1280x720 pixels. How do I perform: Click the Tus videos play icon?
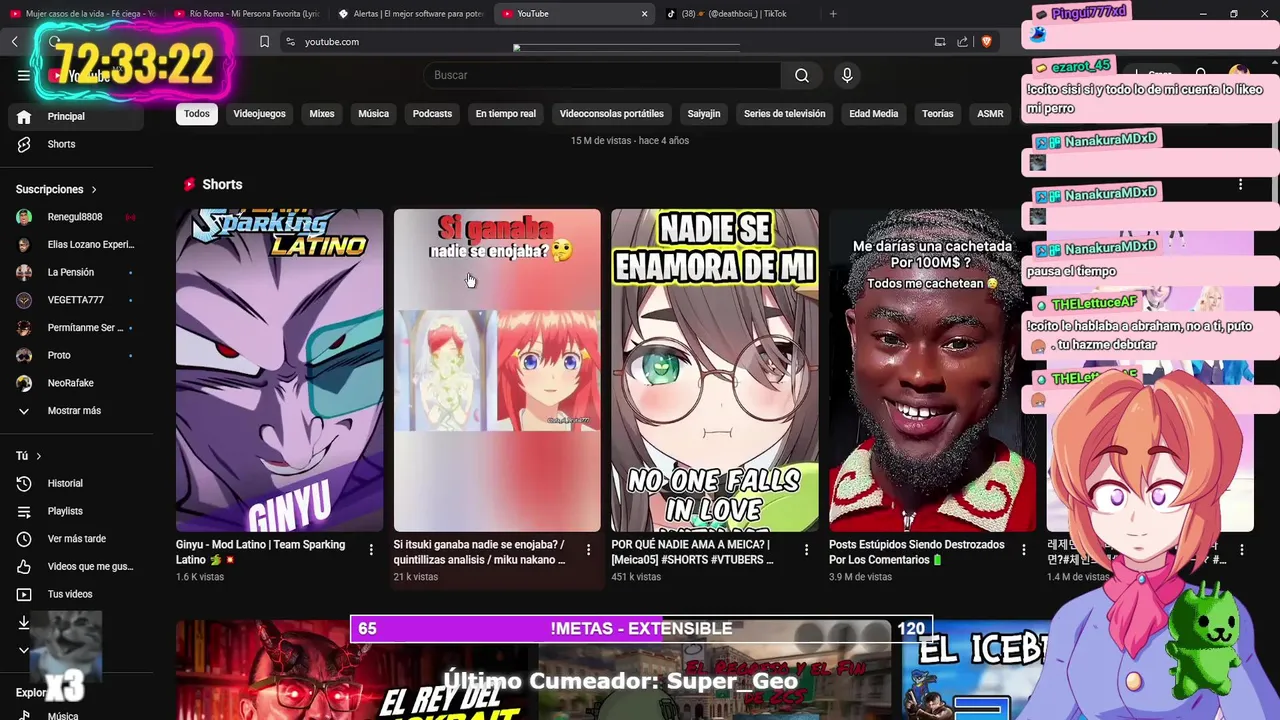(25, 594)
